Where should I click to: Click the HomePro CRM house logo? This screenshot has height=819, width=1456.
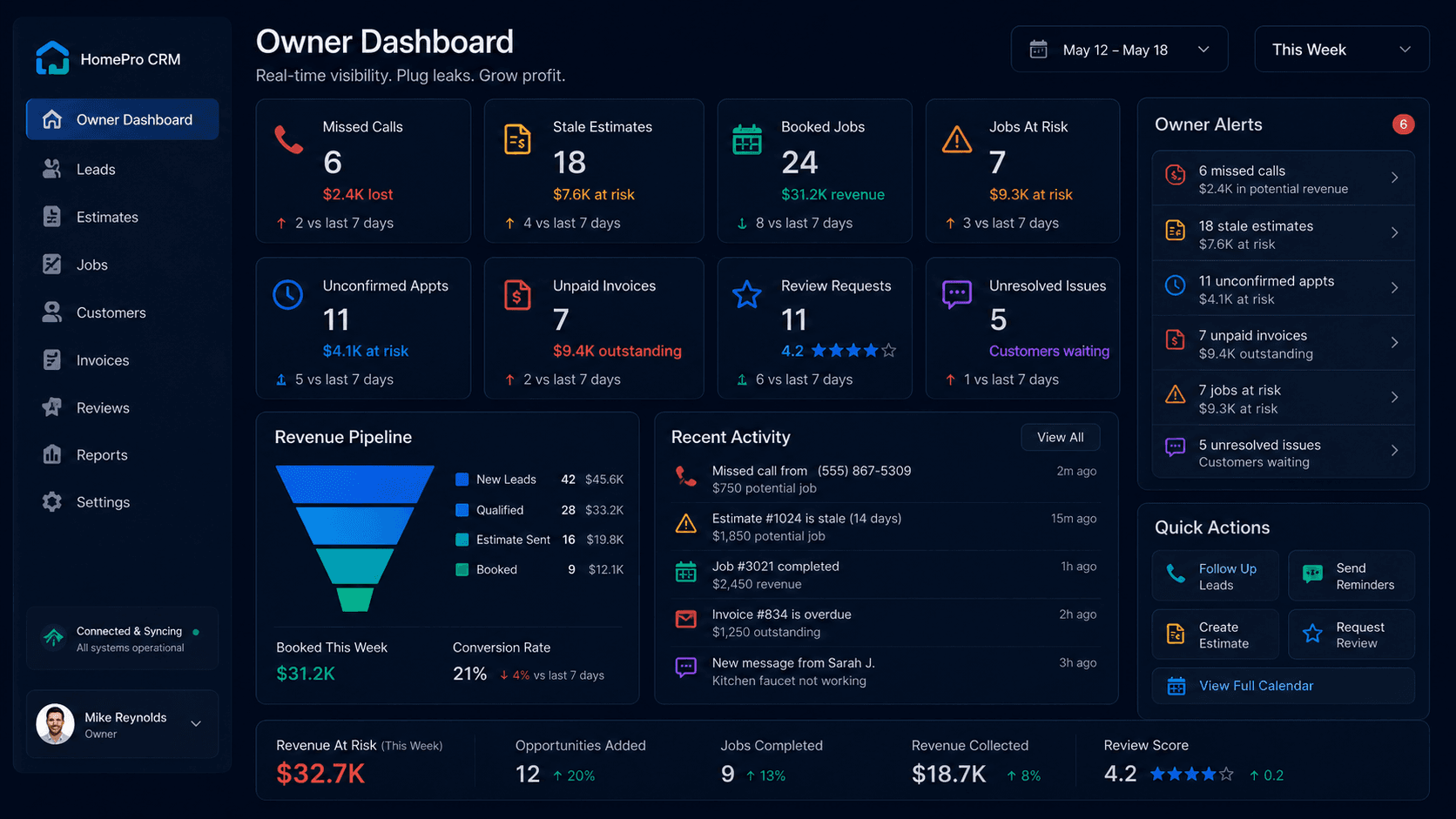pyautogui.click(x=52, y=58)
